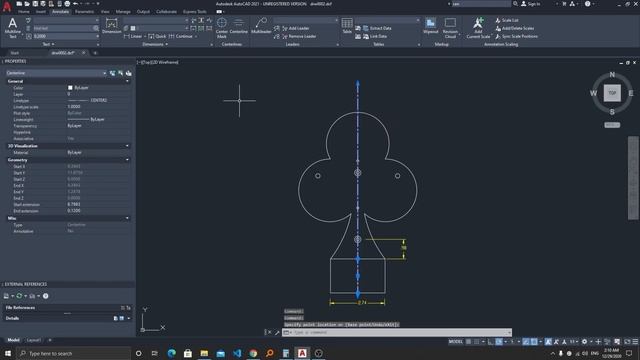
Task: Choose the Linear dimension tool
Action: (133, 36)
